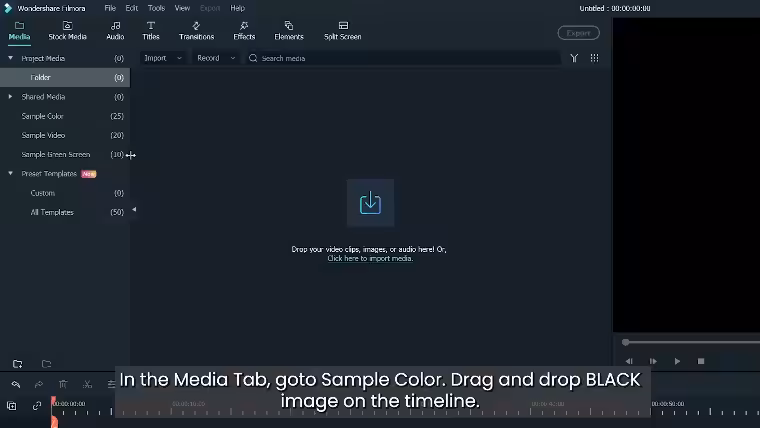Click the 'Click here to import media' link
760x428 pixels.
click(370, 258)
